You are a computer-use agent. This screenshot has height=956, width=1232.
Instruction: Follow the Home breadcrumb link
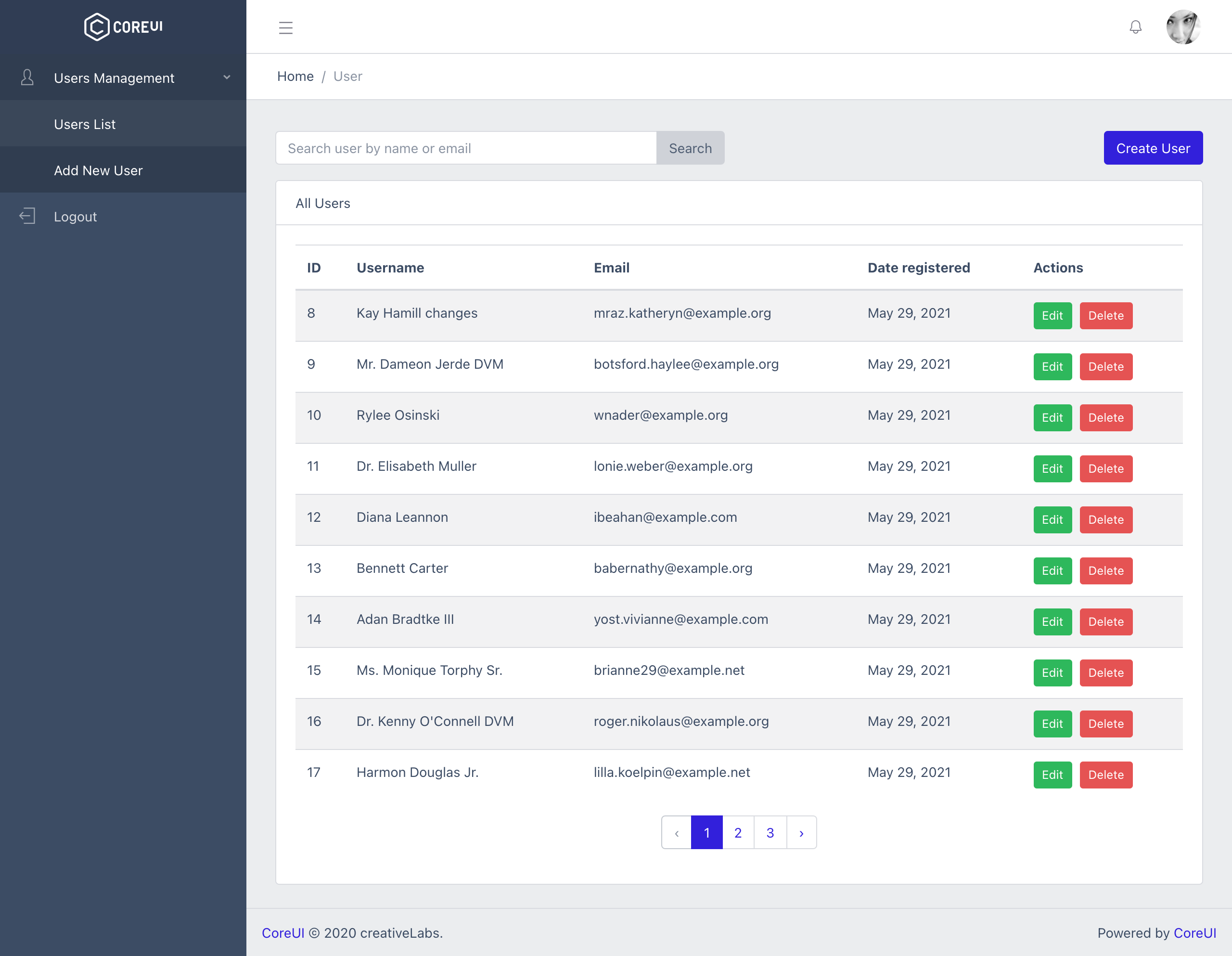(295, 76)
